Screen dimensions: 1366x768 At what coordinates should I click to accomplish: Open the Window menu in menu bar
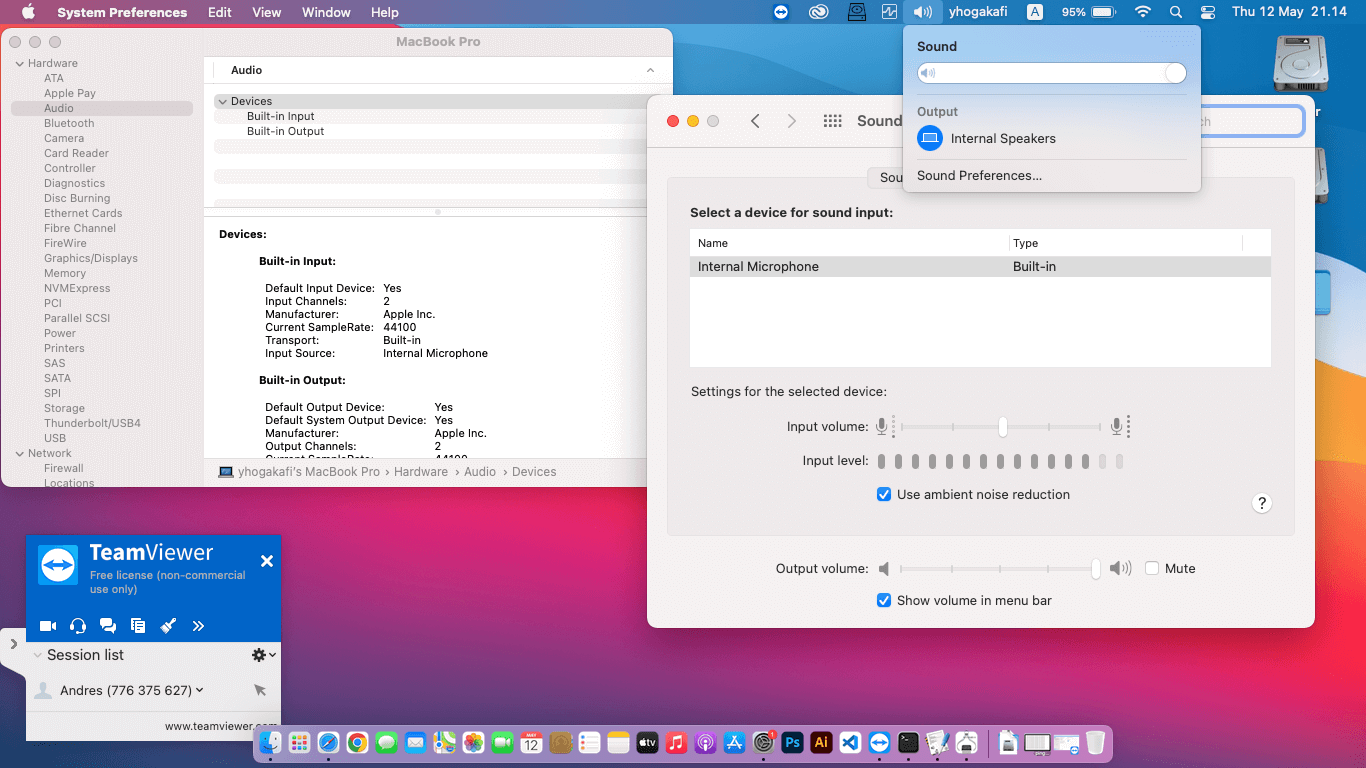pos(326,12)
